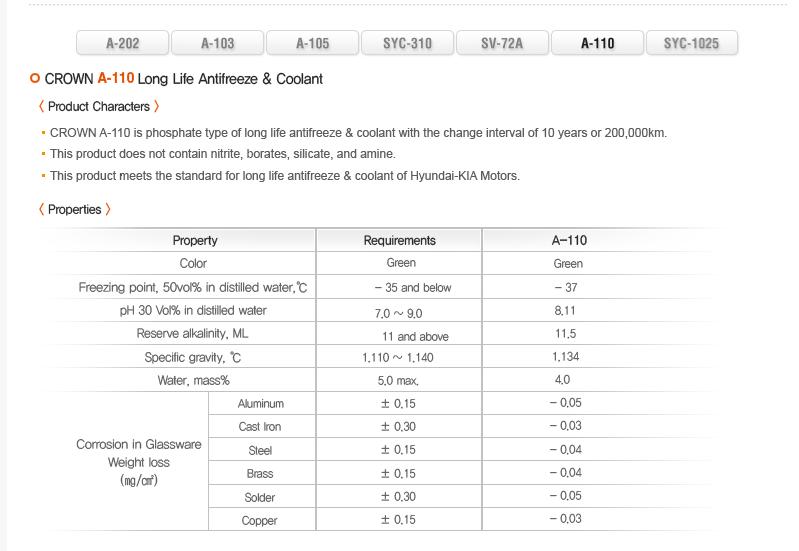Click the Properties section heading
The image size is (799, 551).
point(74,209)
